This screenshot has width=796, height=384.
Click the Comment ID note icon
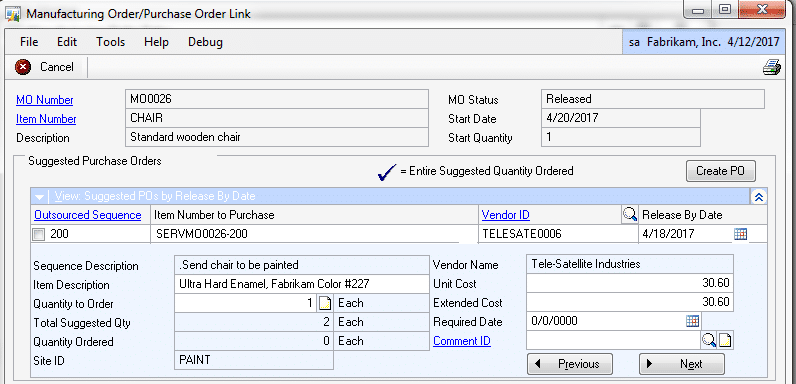point(725,340)
